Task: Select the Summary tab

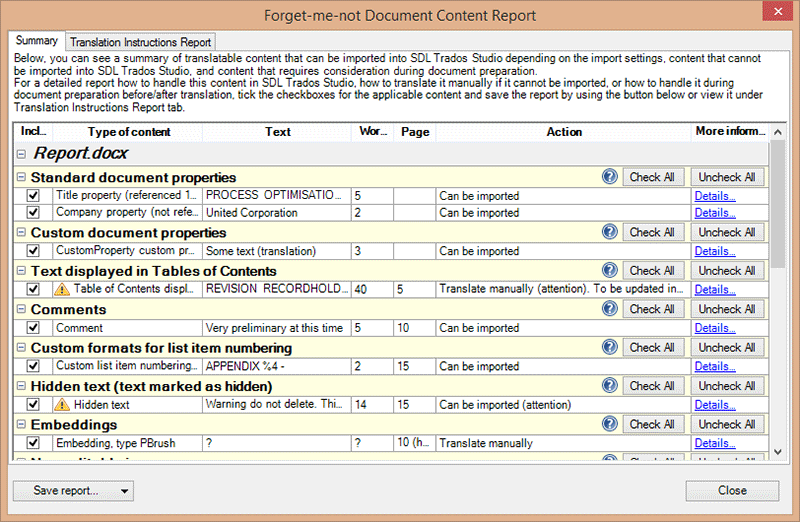Action: [37, 40]
